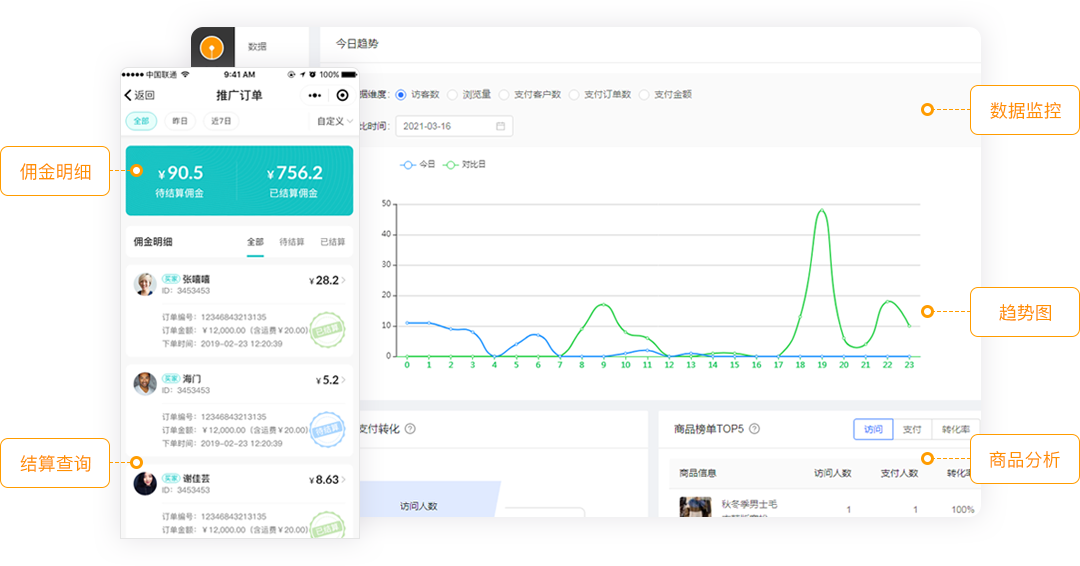Expand 张晴晴 order via the ¥28.2 chevron
The width and height of the screenshot is (1080, 566).
click(345, 281)
